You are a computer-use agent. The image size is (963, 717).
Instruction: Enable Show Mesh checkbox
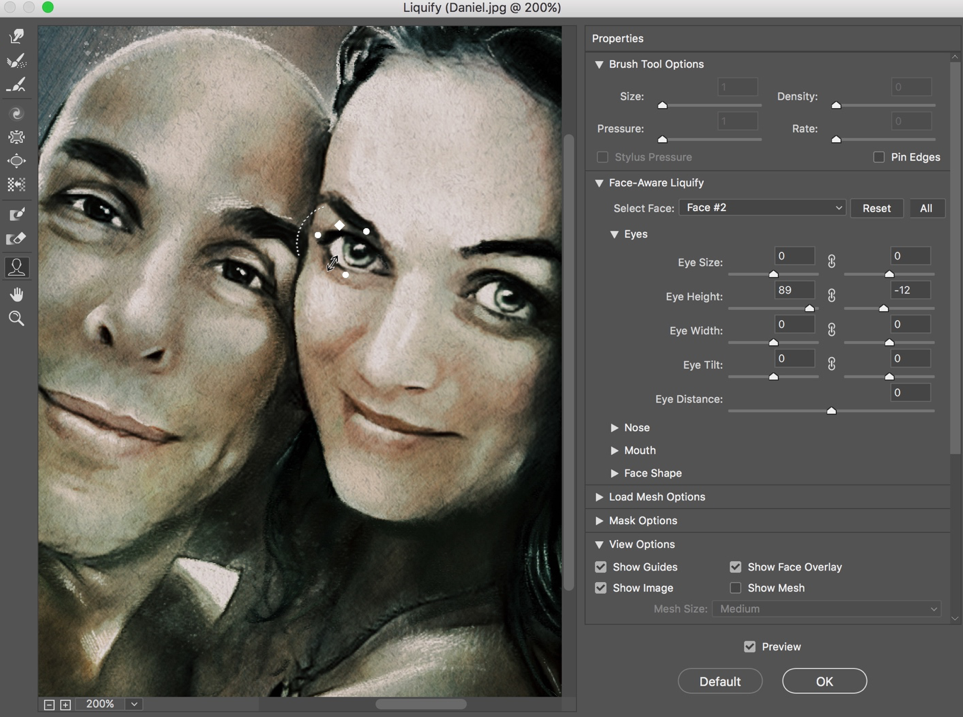(735, 587)
